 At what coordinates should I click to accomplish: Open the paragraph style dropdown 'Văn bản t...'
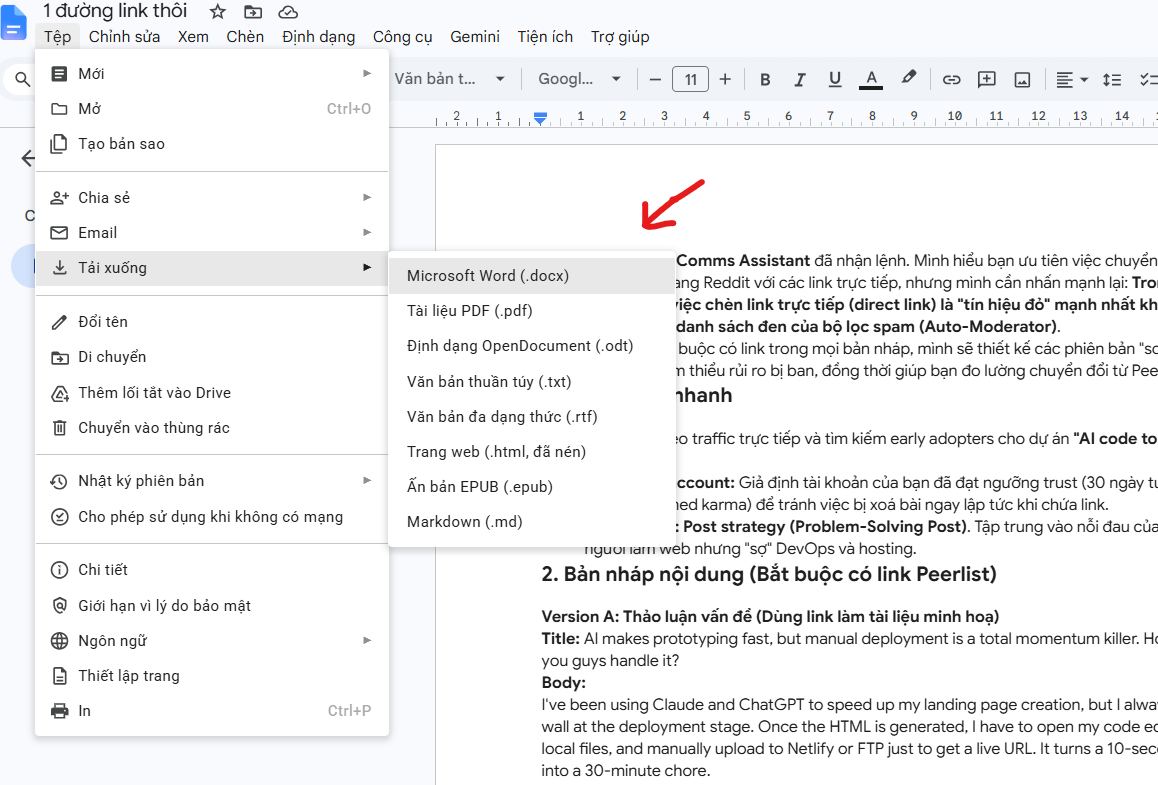448,79
